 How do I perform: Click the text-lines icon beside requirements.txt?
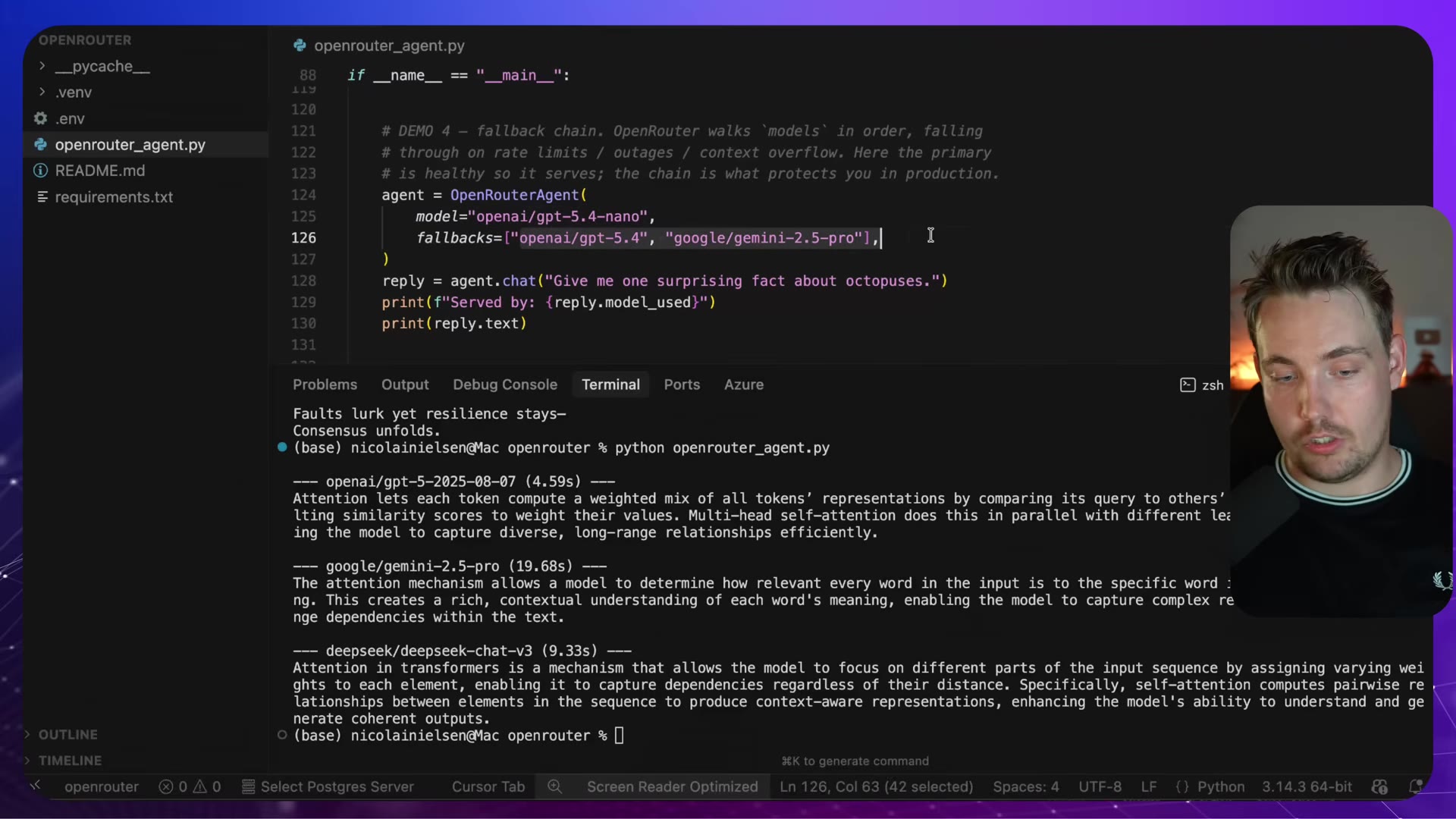click(x=42, y=196)
